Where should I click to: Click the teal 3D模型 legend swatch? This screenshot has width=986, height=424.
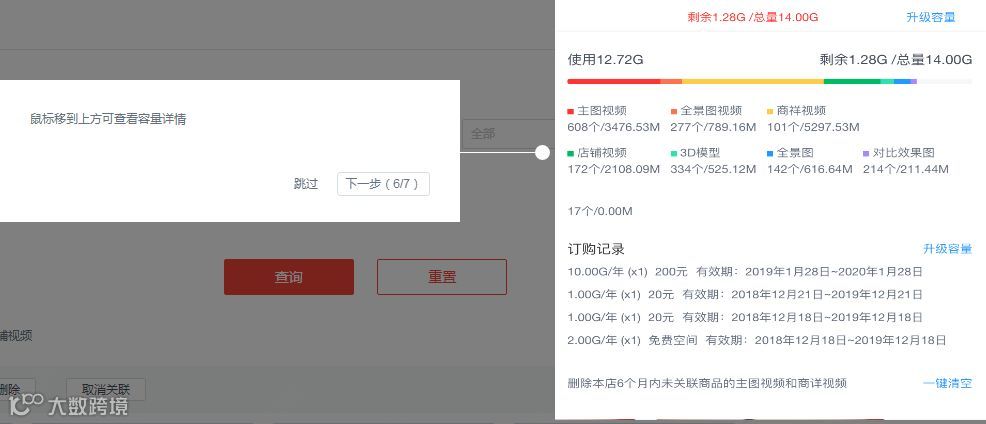point(674,153)
